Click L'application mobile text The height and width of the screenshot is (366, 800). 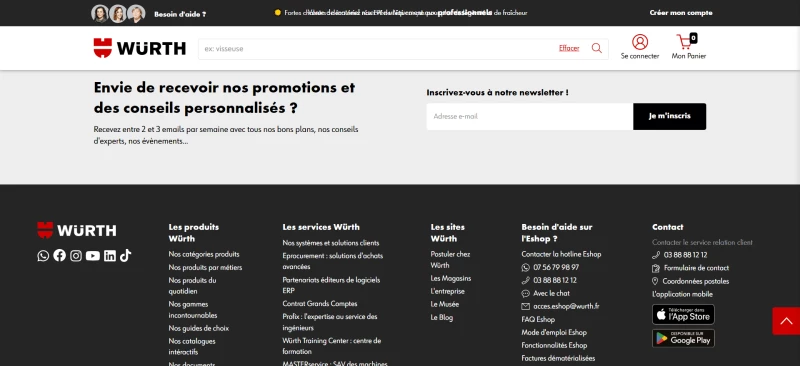coord(682,295)
